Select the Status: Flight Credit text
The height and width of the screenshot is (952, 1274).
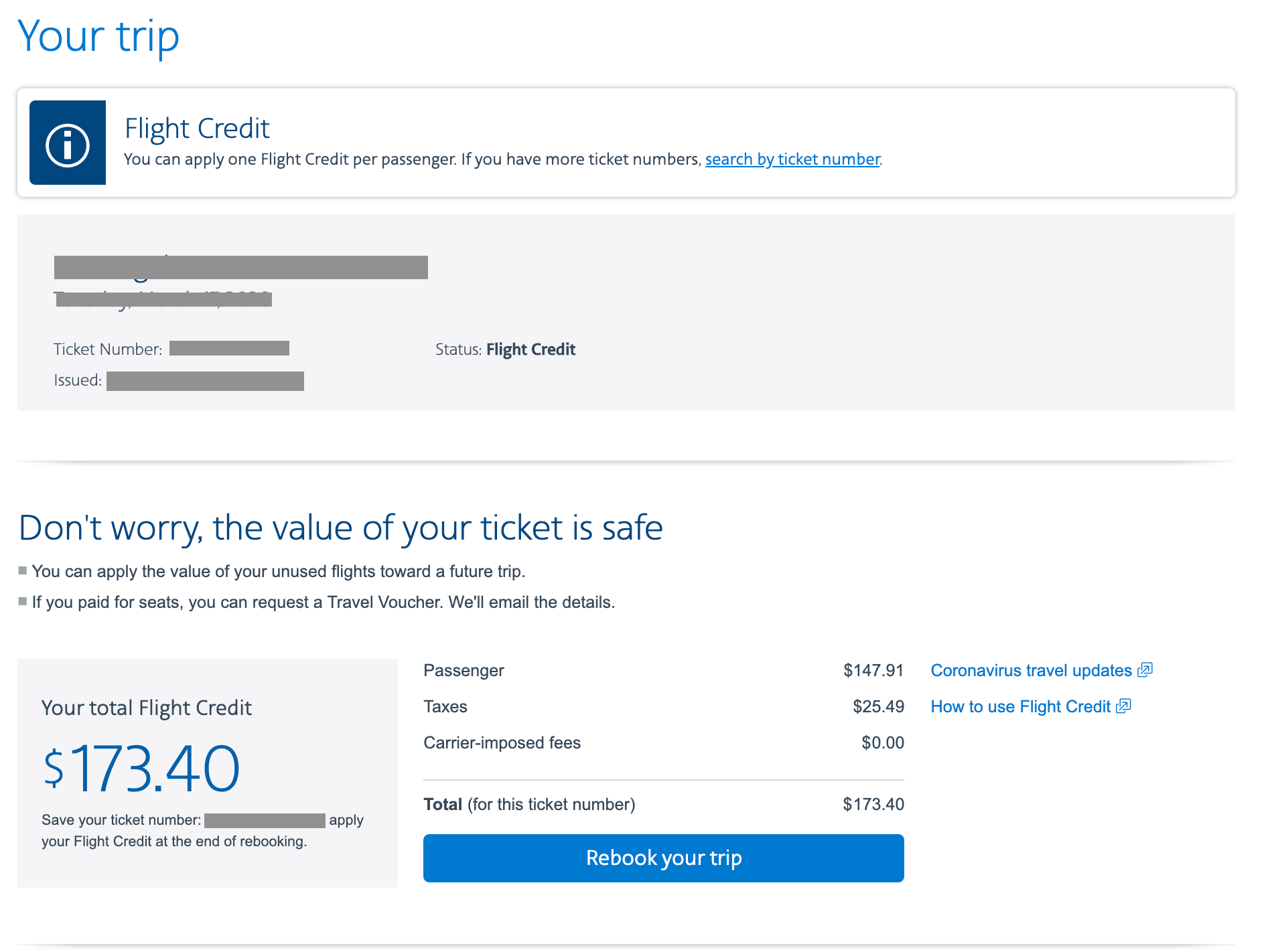[505, 349]
